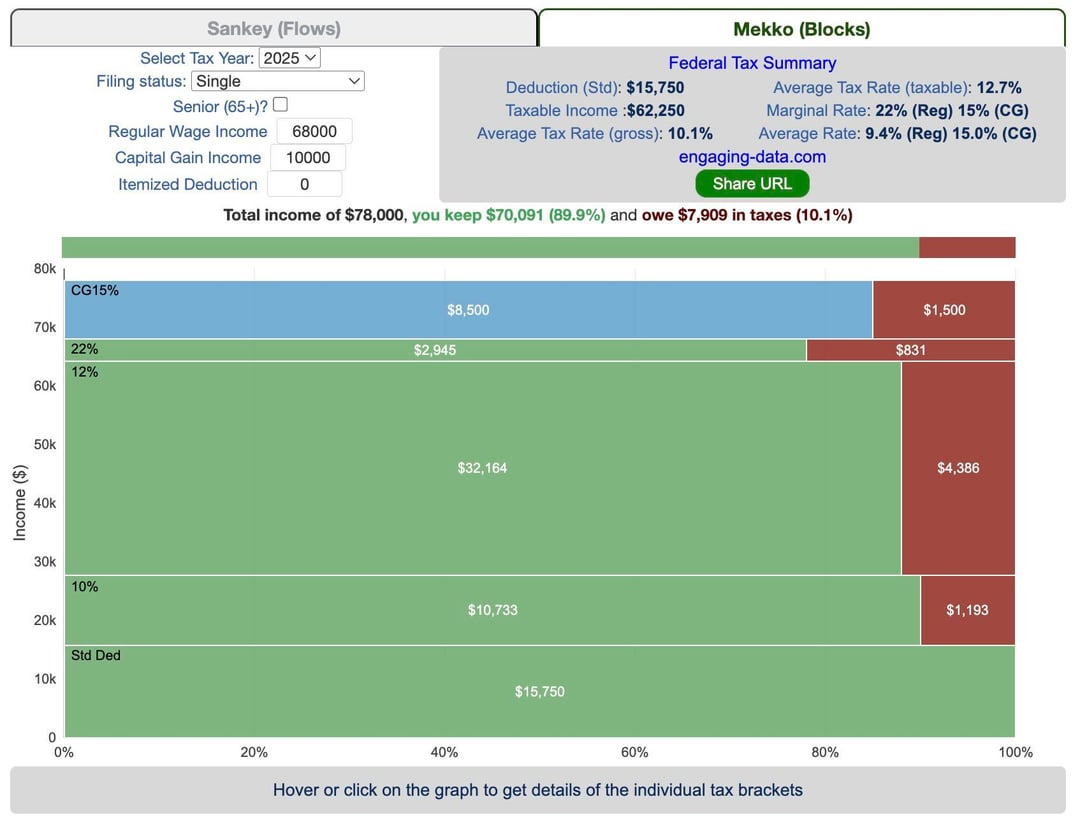Select the red $1,500 capital gains tax block
Image resolution: width=1080 pixels, height=827 pixels.
pos(943,310)
